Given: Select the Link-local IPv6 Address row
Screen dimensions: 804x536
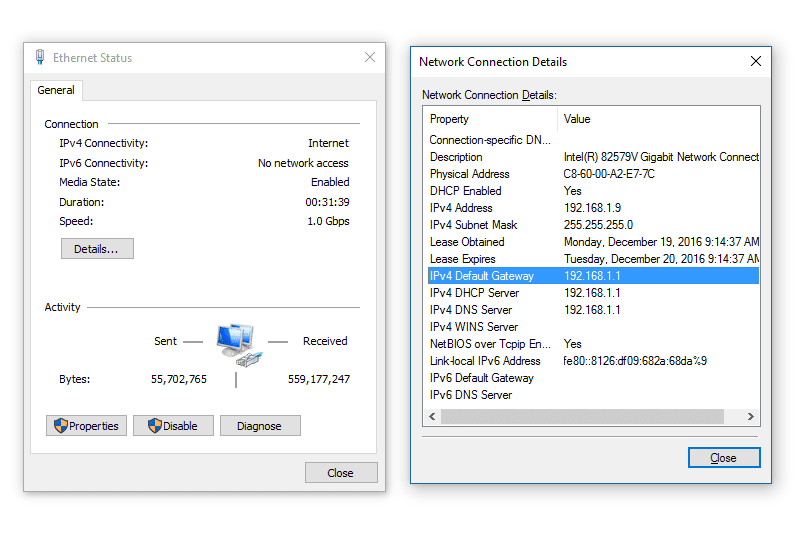Looking at the screenshot, I should point(593,361).
